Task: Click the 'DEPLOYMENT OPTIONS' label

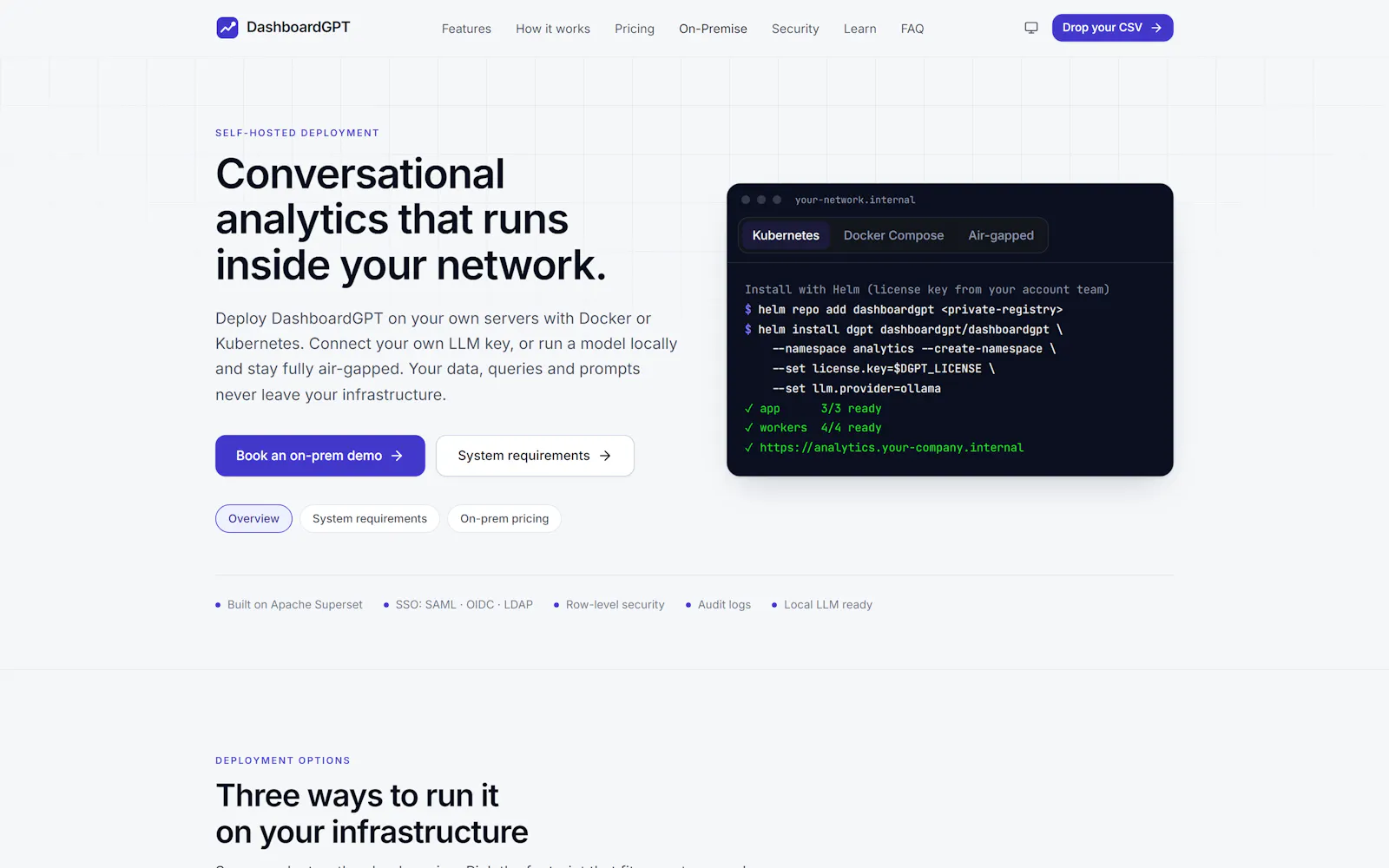Action: pos(283,760)
